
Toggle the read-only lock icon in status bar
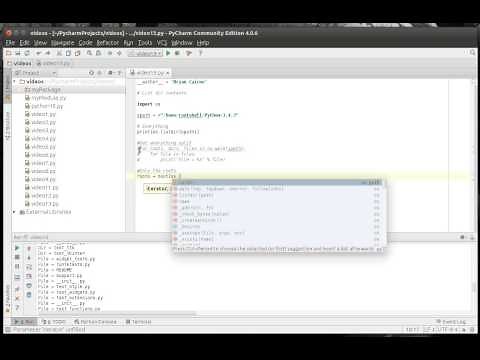464,330
